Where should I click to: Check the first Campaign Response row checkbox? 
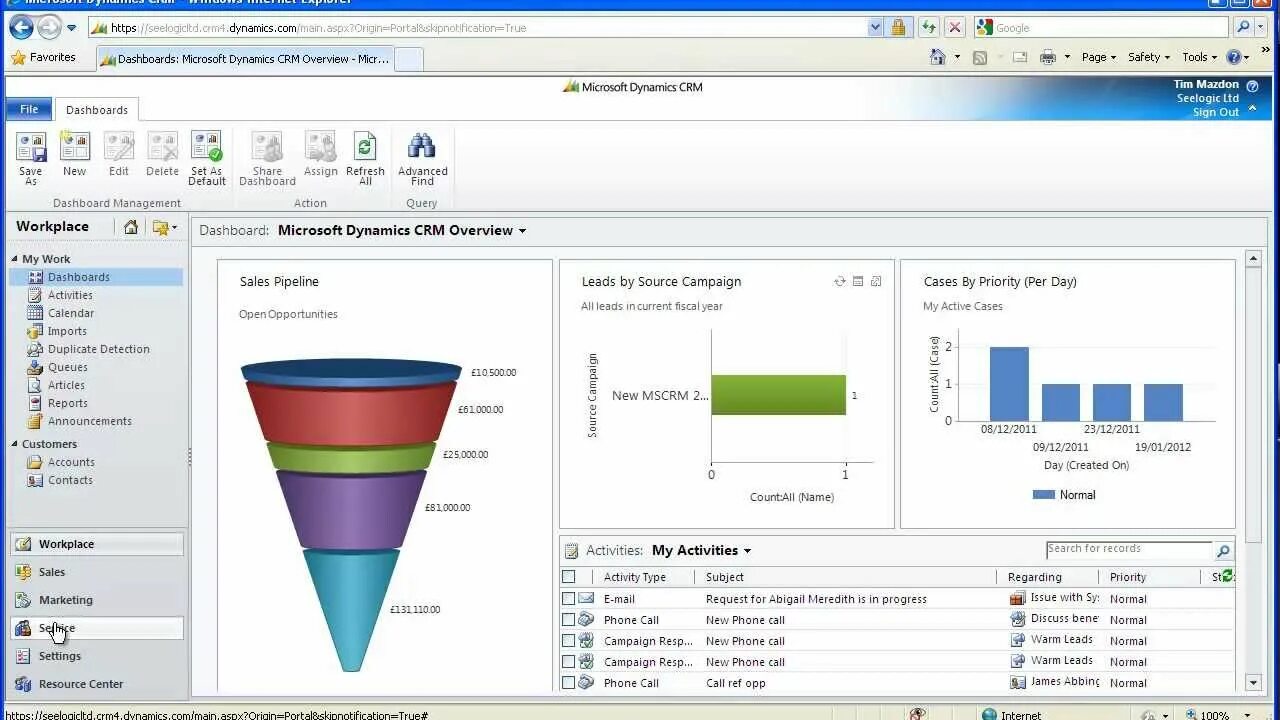pyautogui.click(x=569, y=641)
